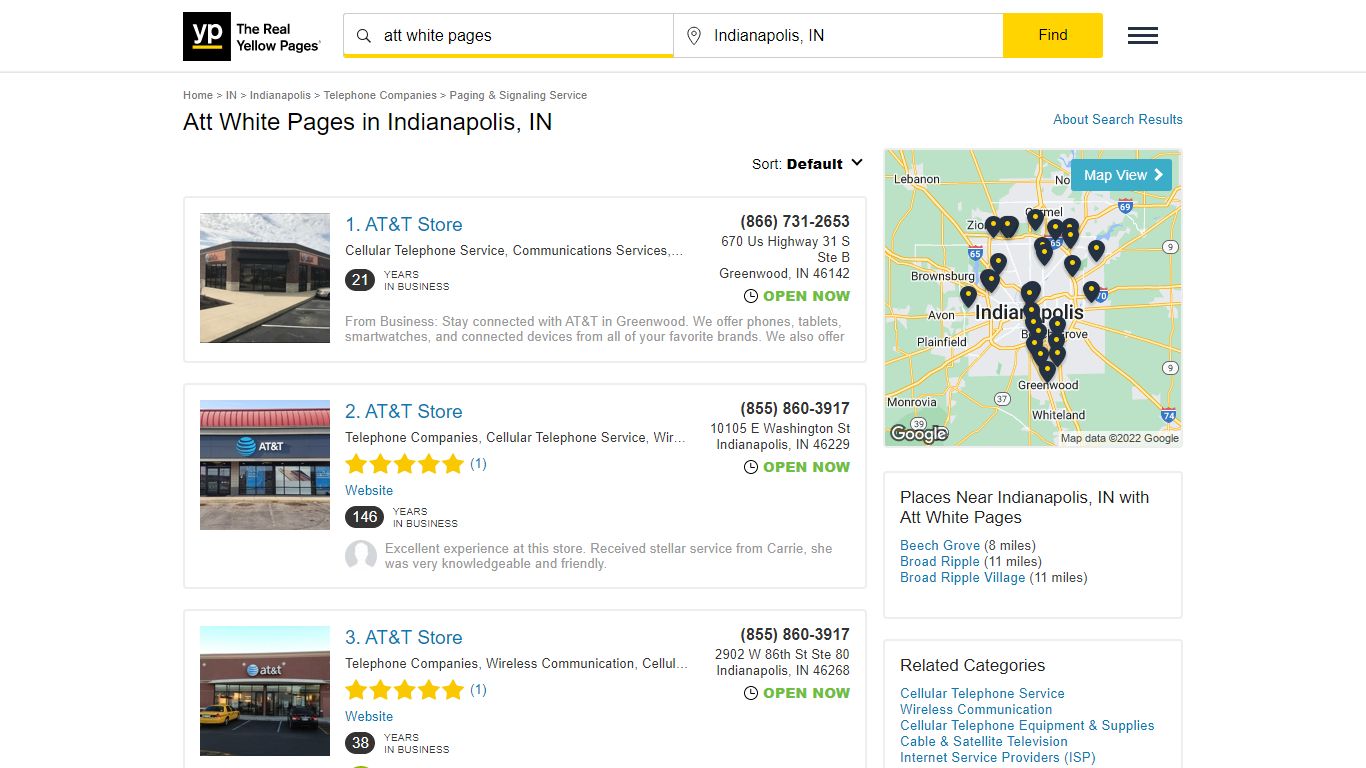Go to Home breadcrumb
The width and height of the screenshot is (1366, 768).
198,95
